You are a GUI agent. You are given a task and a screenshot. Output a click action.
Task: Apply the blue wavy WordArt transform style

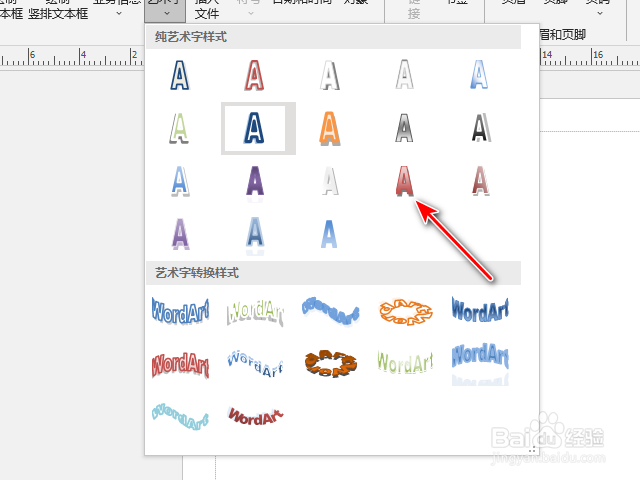[180, 311]
